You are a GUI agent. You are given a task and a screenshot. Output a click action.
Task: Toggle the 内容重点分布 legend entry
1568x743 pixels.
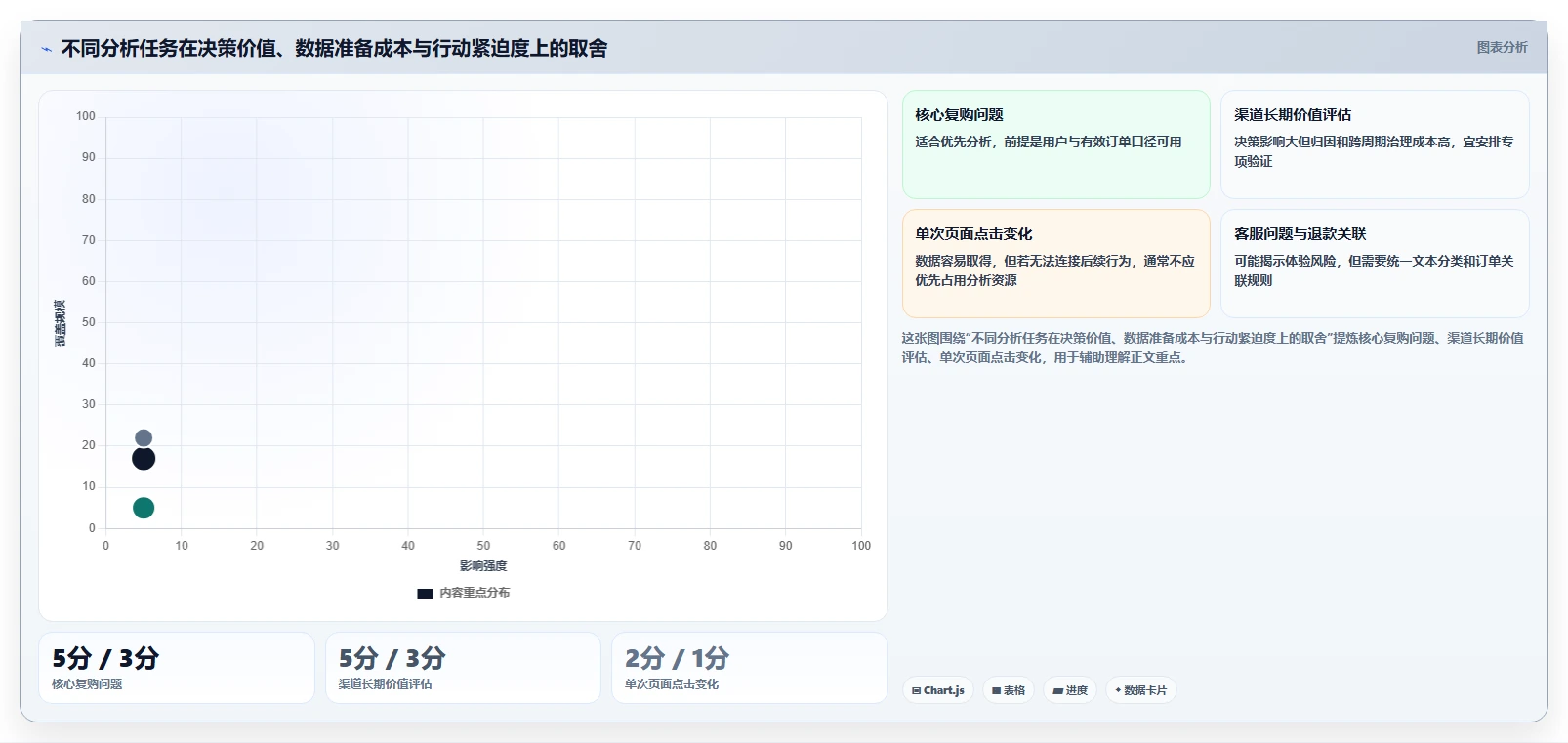(464, 593)
